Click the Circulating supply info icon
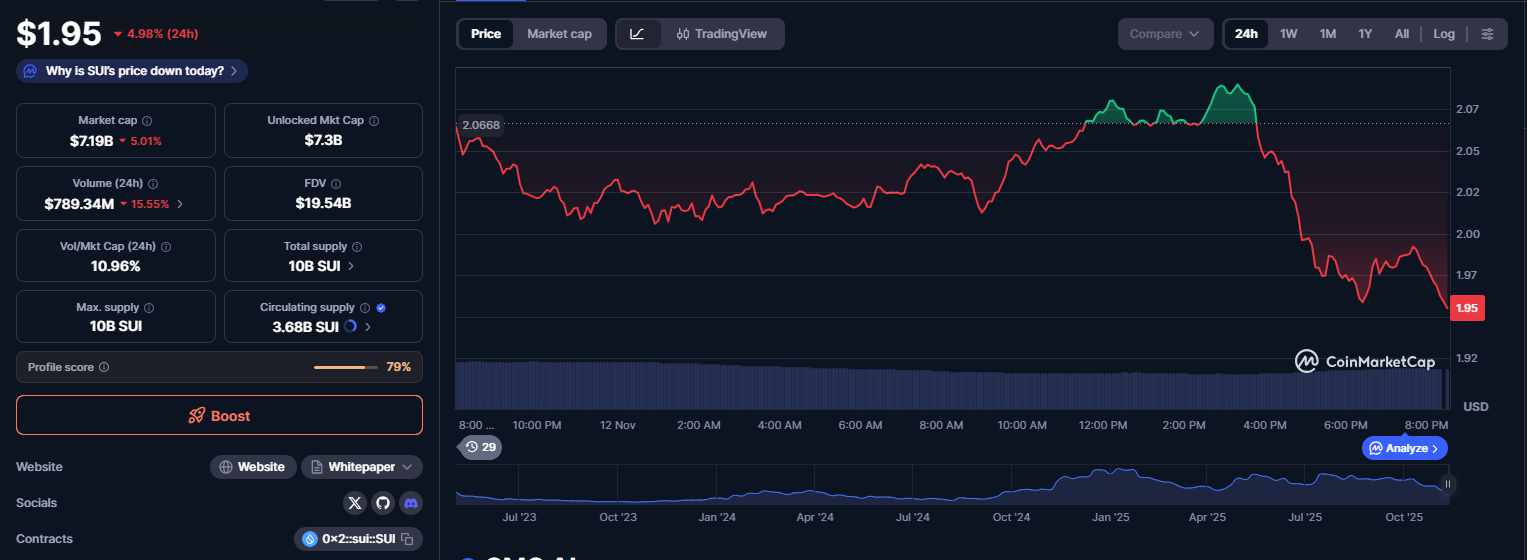 [365, 308]
